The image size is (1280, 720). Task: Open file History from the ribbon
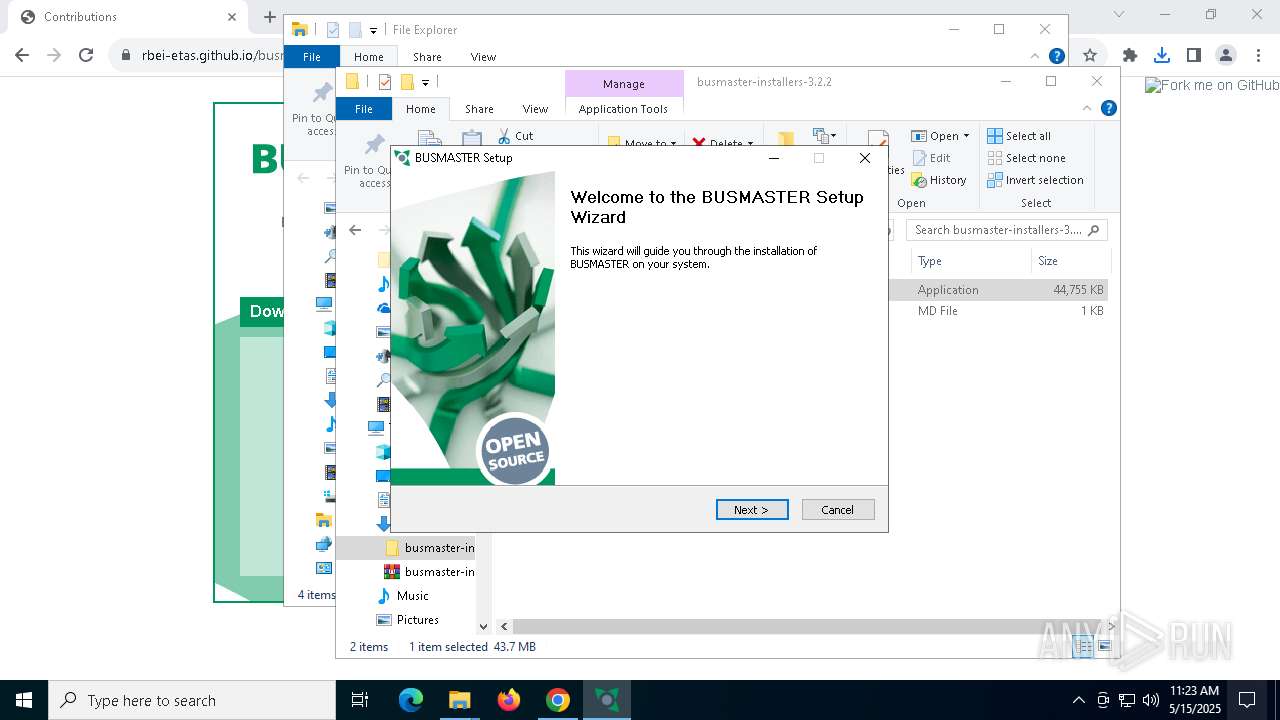(938, 180)
